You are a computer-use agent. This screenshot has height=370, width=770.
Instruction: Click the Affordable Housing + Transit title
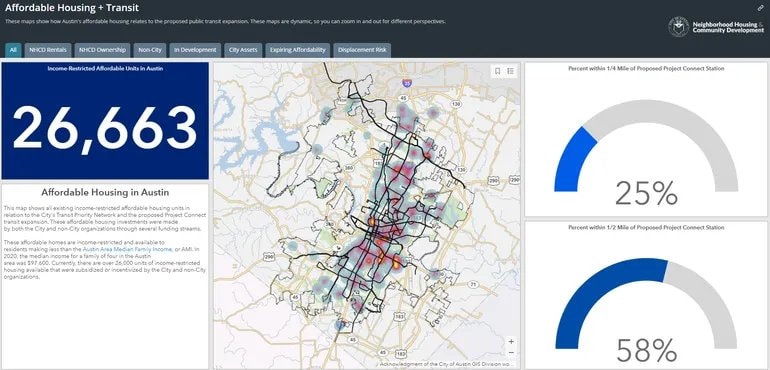[72, 8]
